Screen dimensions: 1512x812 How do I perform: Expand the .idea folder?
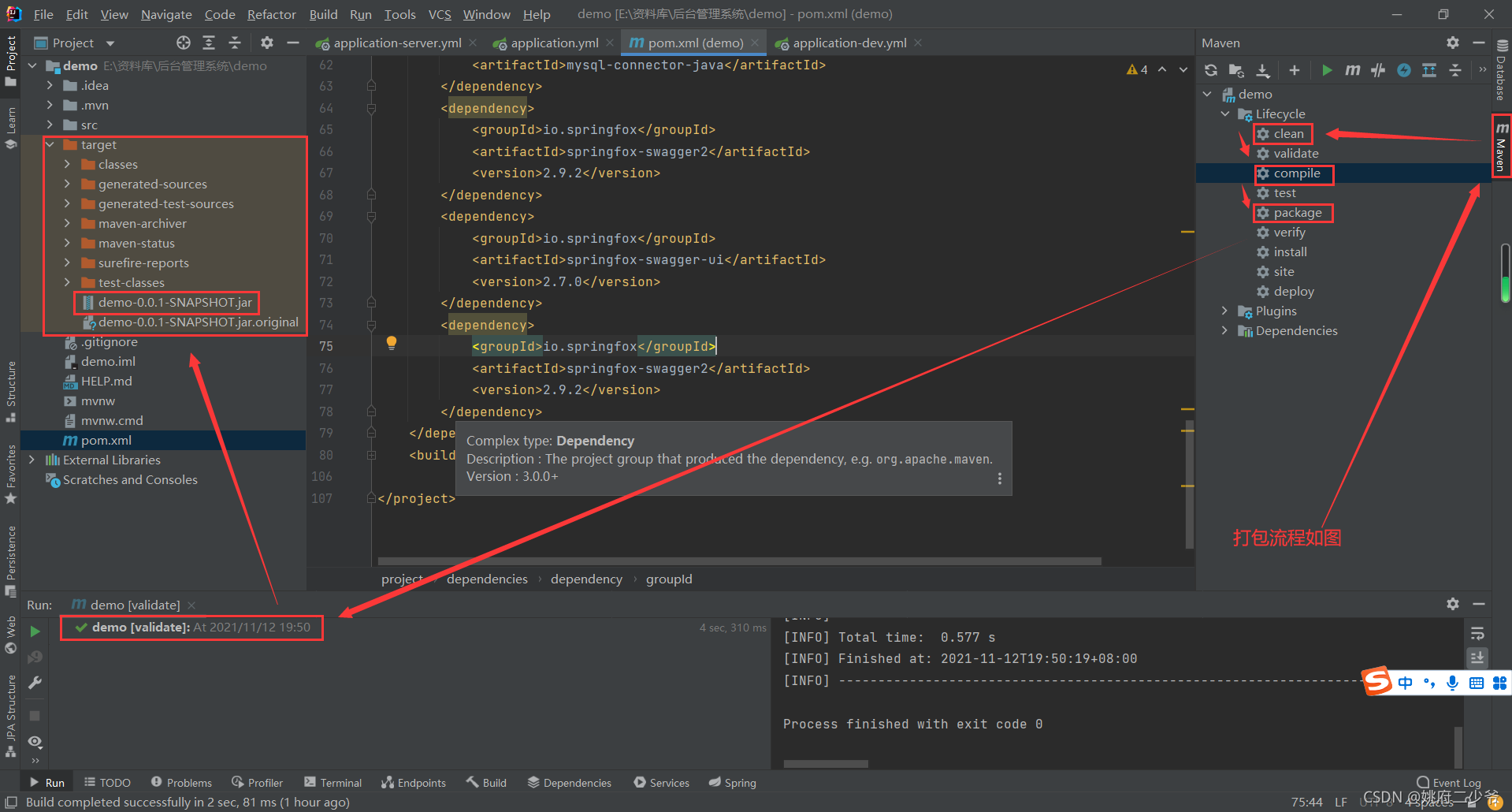50,86
